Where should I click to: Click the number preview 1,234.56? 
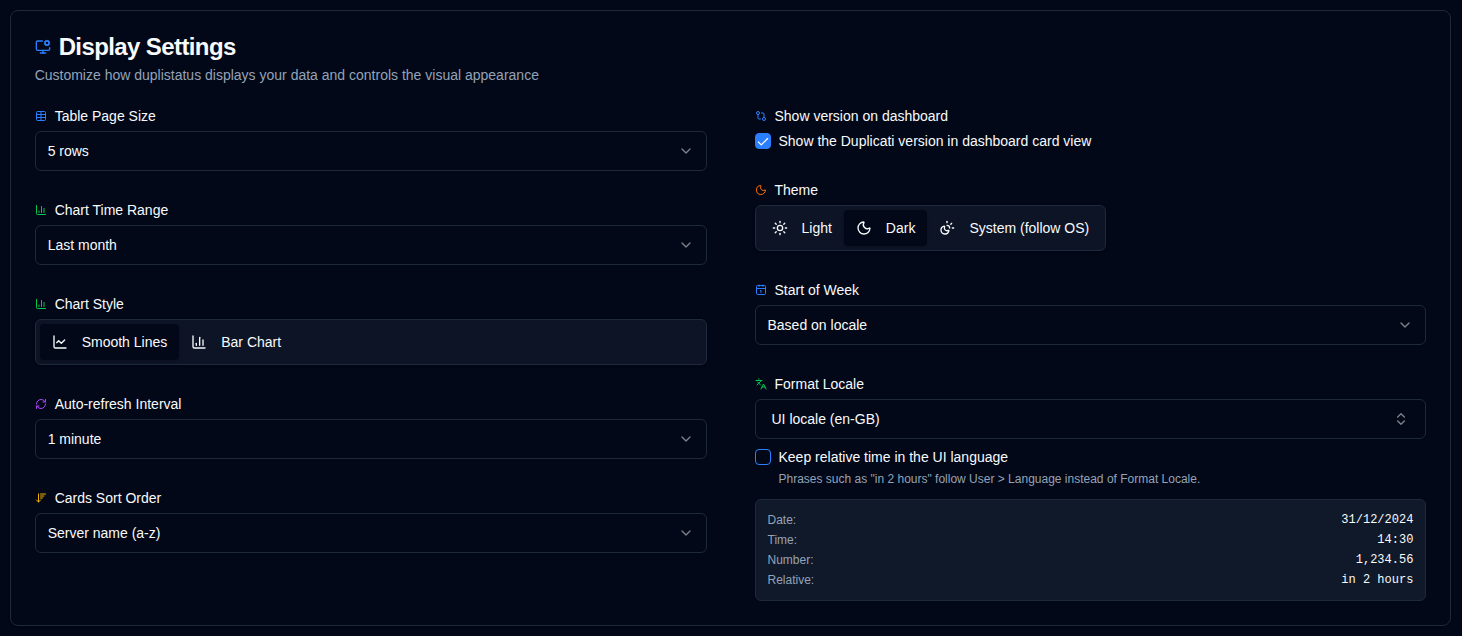(1384, 560)
